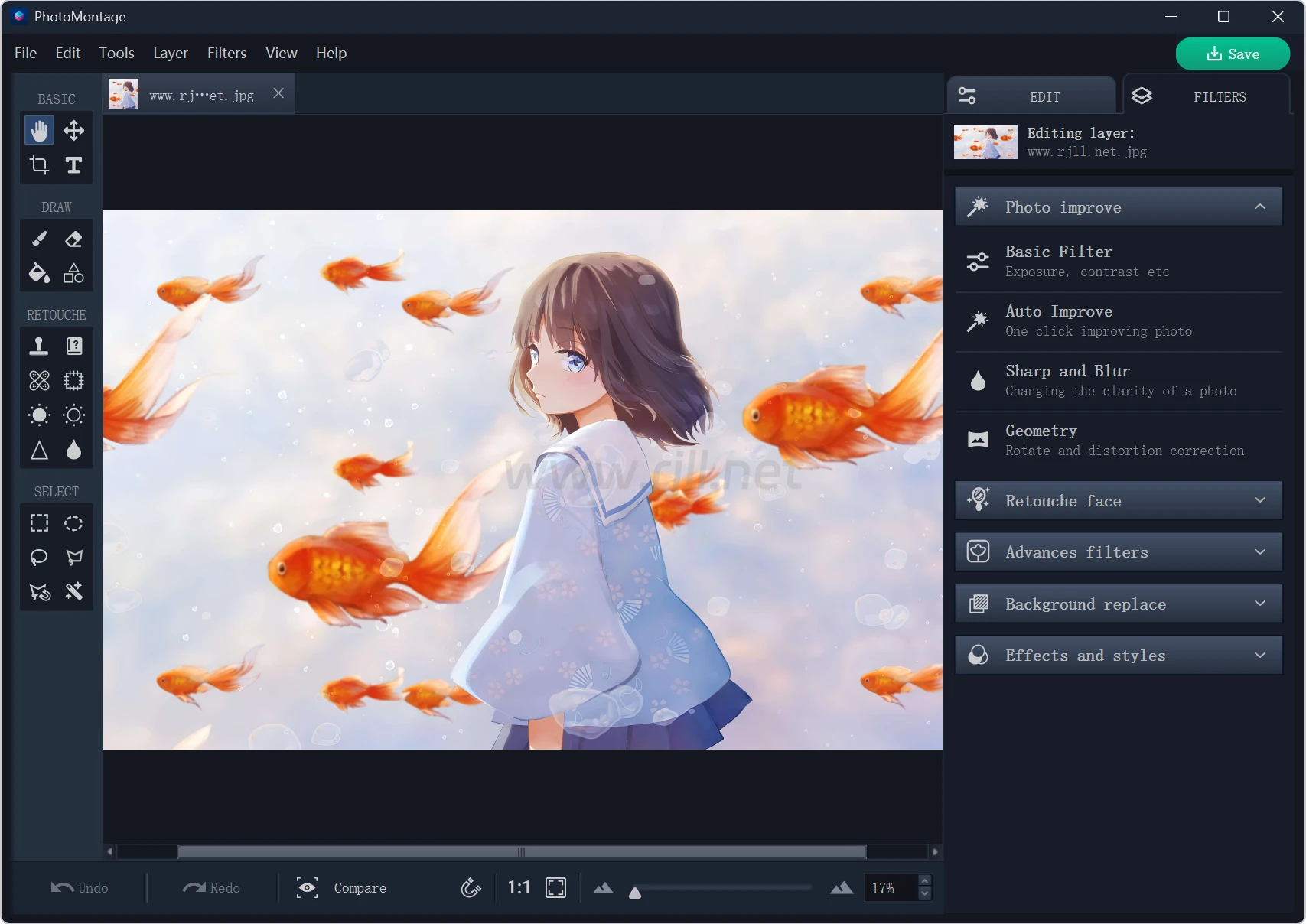The image size is (1306, 924).
Task: Activate the Move tool
Action: [x=74, y=131]
